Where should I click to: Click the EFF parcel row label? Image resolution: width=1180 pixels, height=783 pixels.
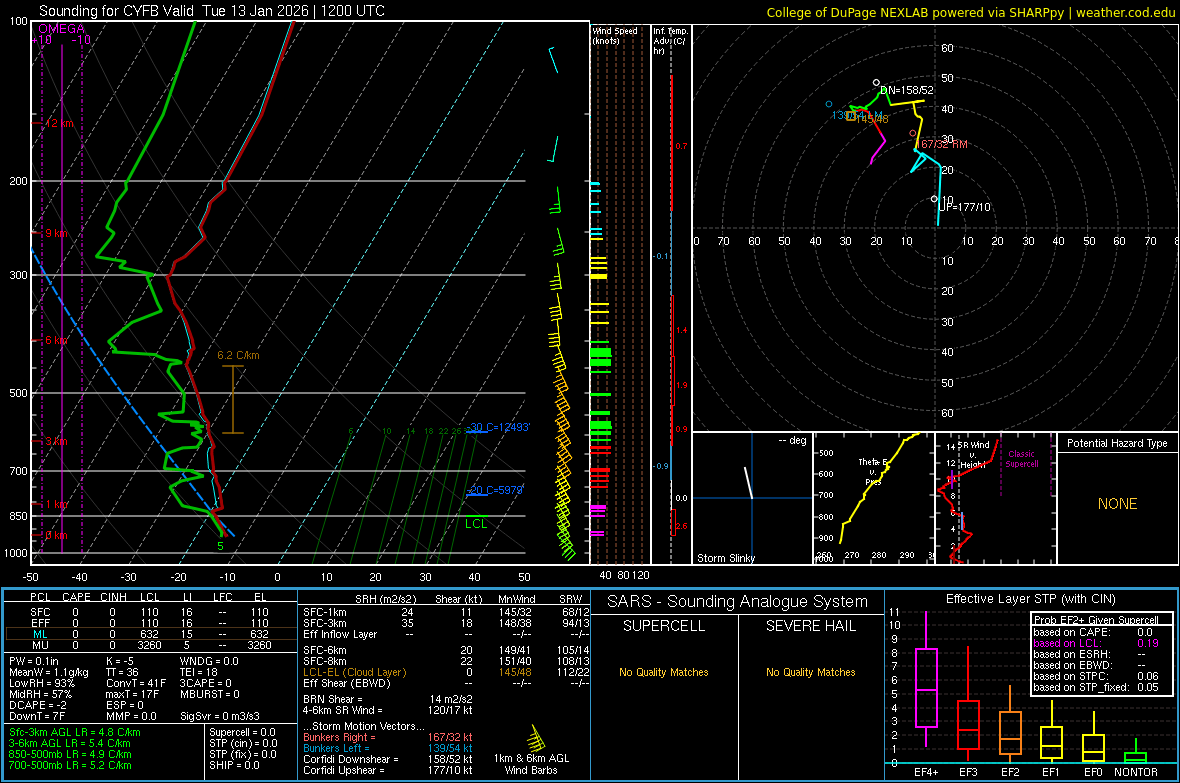pyautogui.click(x=40, y=623)
